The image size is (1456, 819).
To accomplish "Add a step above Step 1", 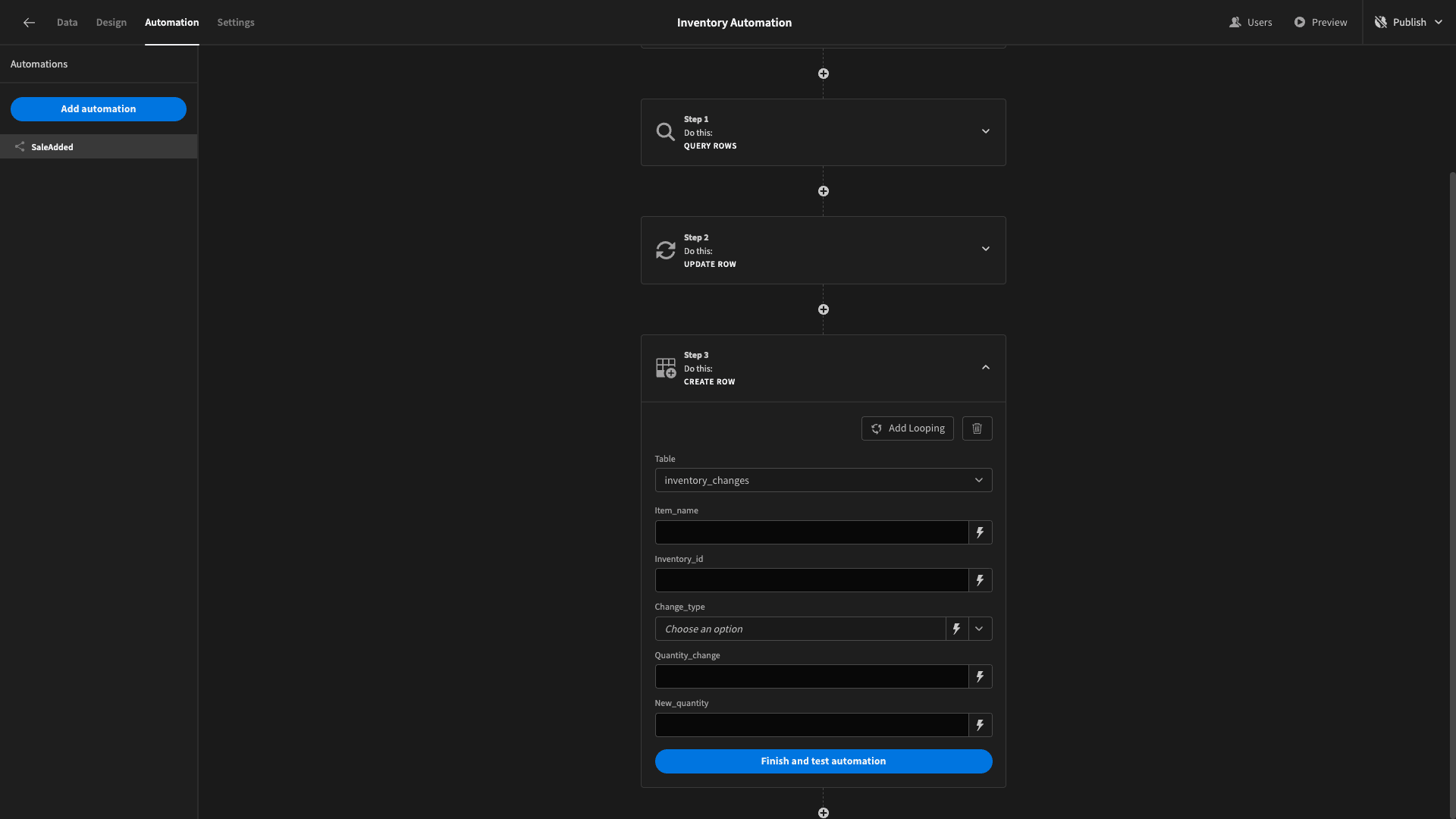I will click(x=824, y=74).
